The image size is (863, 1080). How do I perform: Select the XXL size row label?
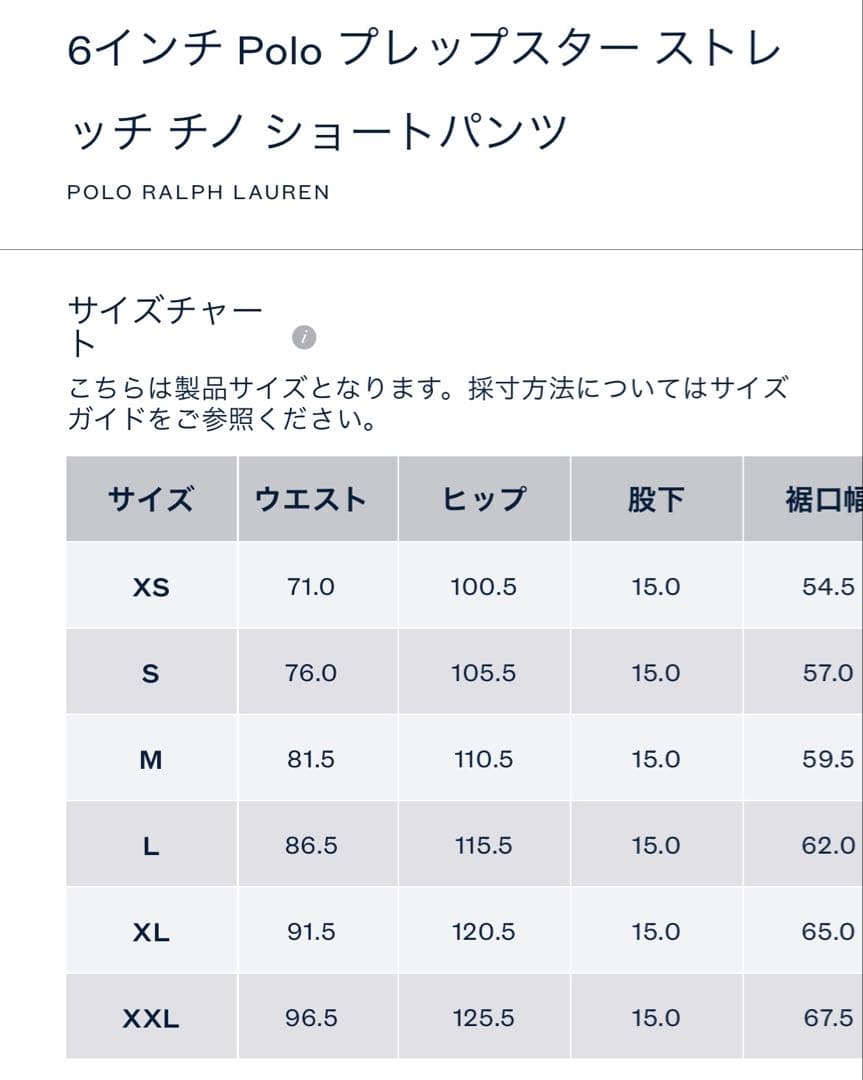[151, 1019]
